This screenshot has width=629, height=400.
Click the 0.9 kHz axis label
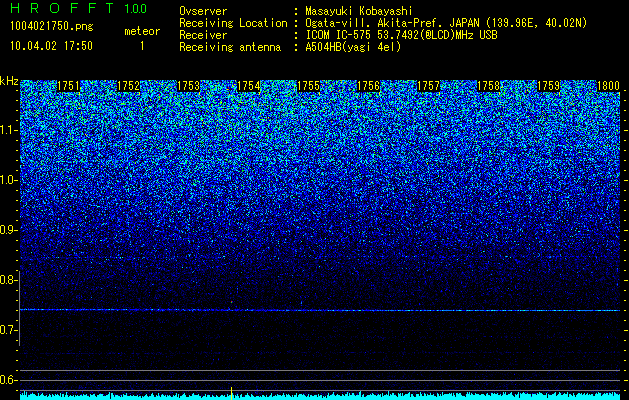8,230
